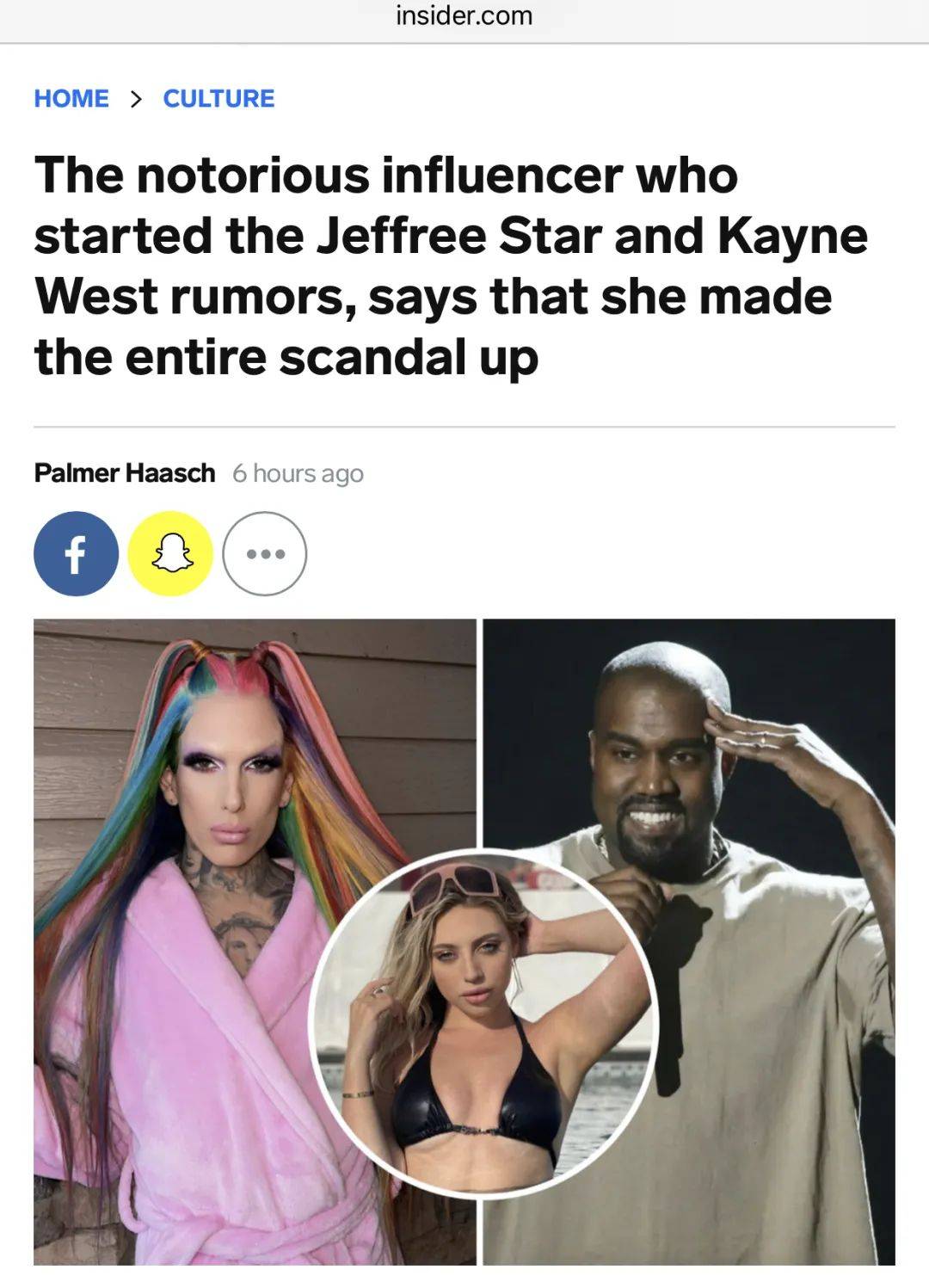
Task: Click the divider line below the headline
Action: click(x=464, y=427)
